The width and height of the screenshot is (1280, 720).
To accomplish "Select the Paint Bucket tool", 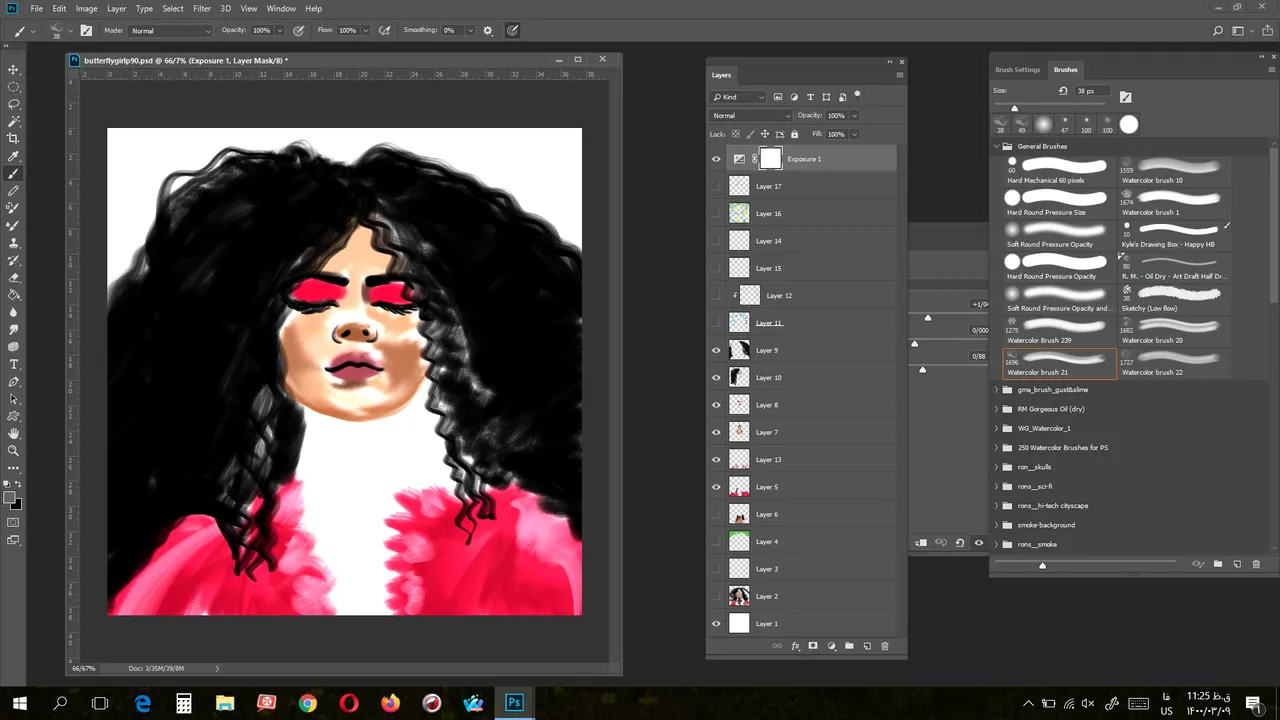I will [x=14, y=295].
